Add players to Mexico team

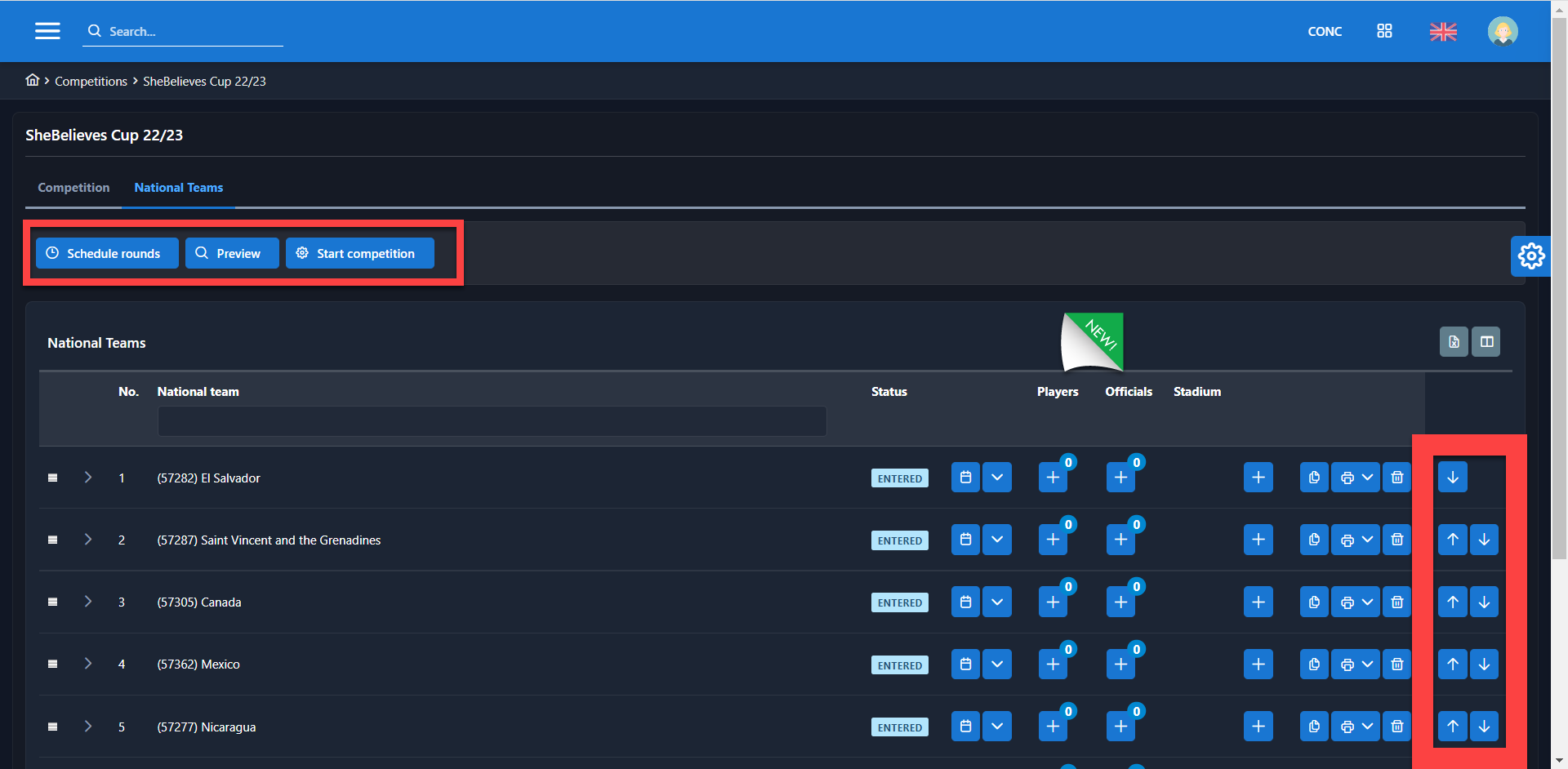point(1053,665)
